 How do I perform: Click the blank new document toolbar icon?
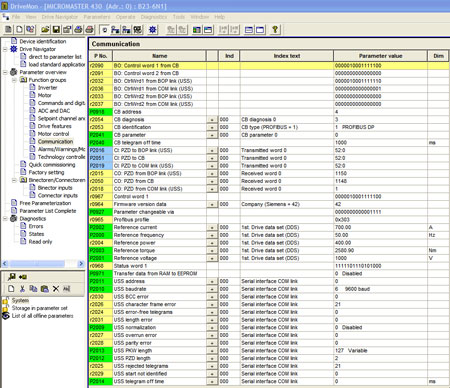click(19, 30)
